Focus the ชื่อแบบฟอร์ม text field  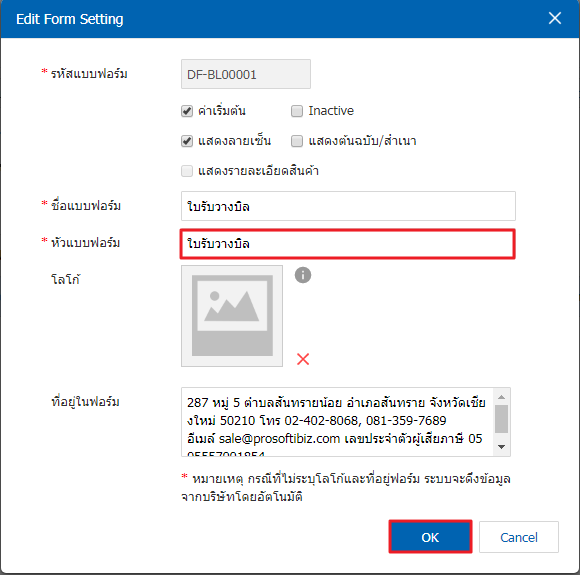(x=348, y=206)
